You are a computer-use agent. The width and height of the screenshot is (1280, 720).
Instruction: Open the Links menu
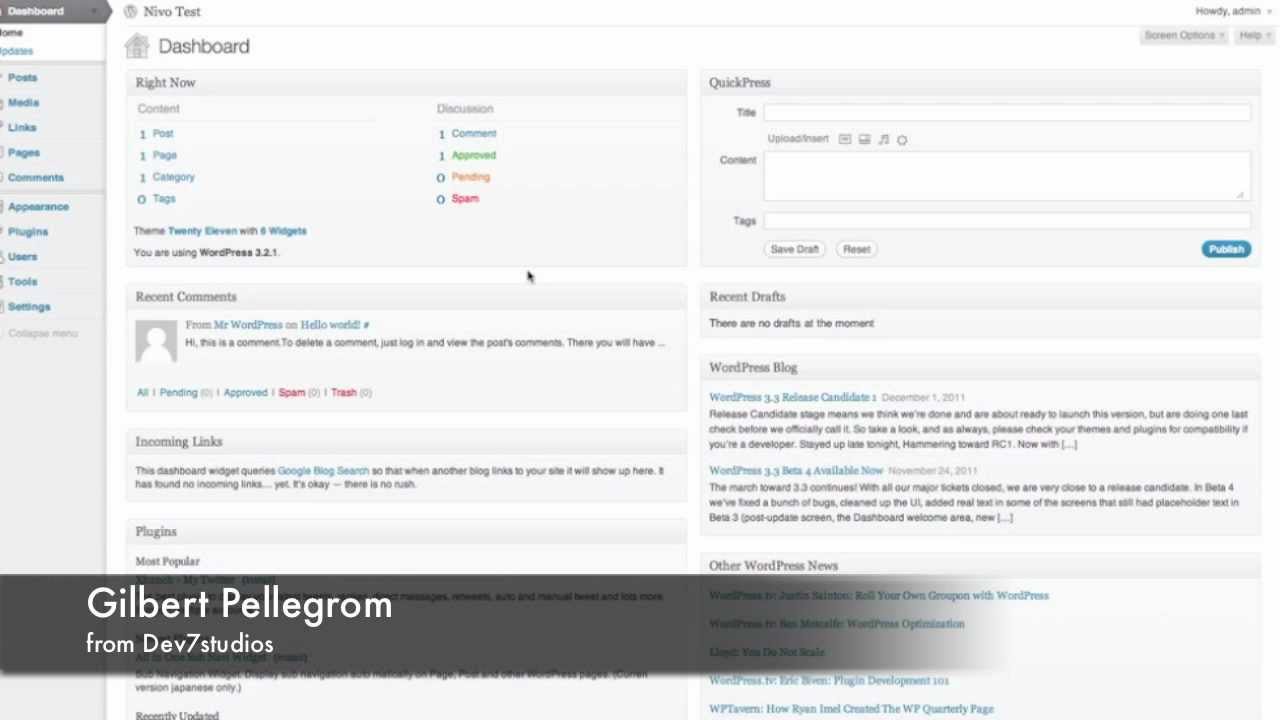coord(22,127)
